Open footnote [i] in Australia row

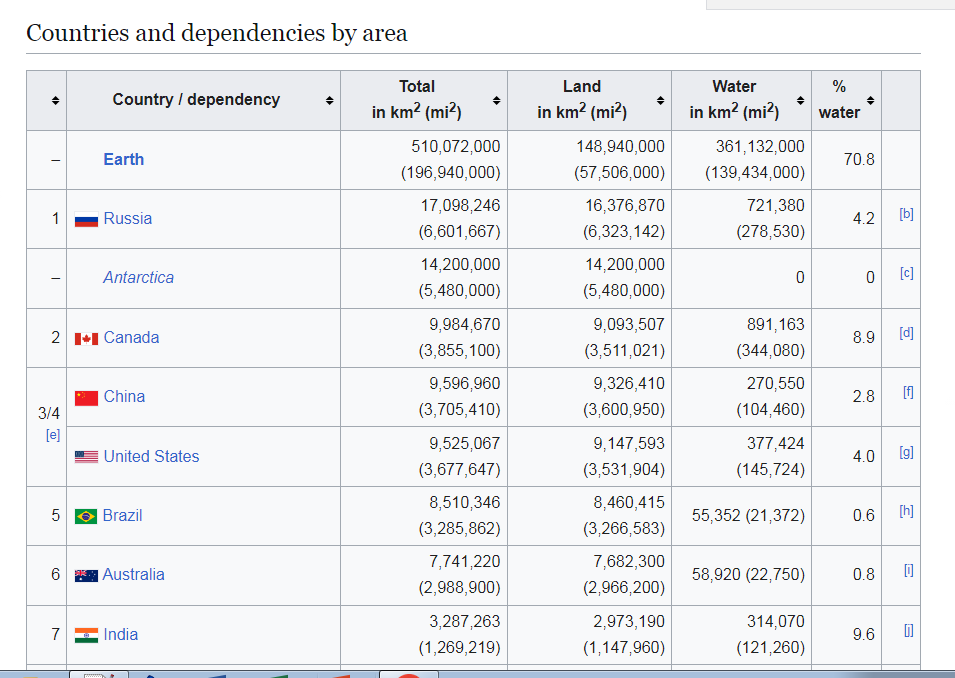point(909,570)
